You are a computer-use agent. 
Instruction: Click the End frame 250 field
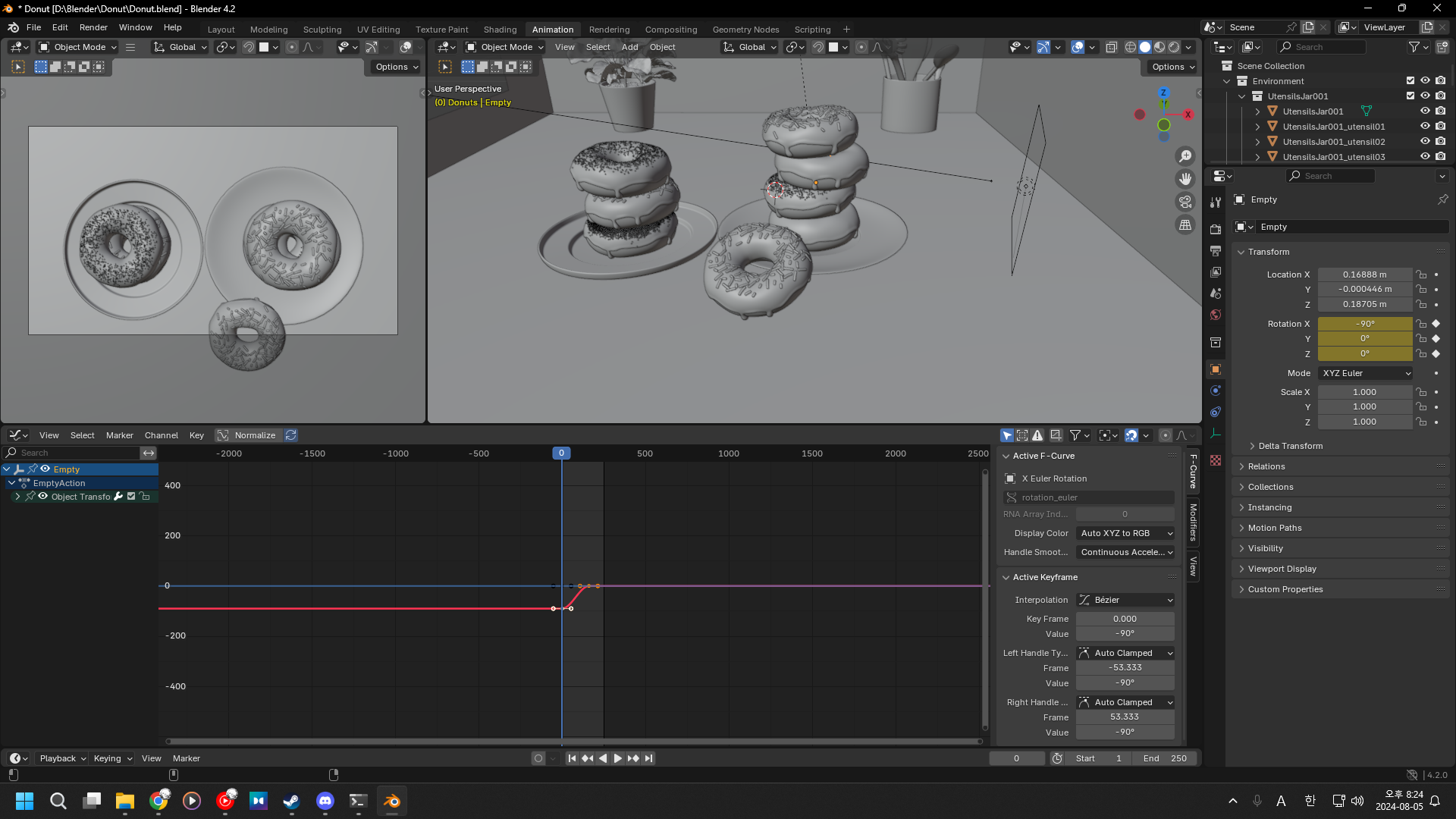click(1166, 758)
